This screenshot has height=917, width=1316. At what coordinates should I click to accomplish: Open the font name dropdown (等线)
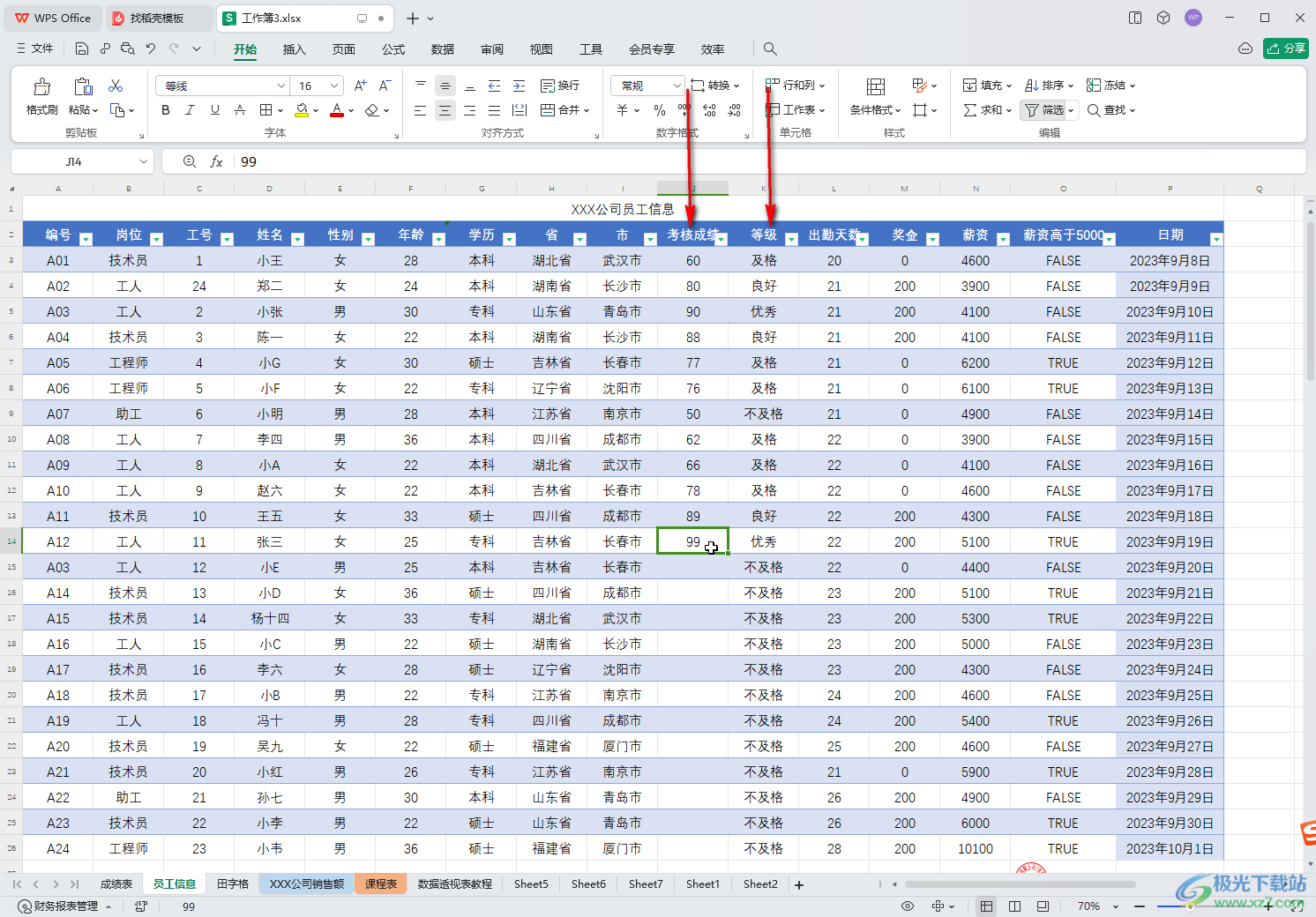[281, 86]
